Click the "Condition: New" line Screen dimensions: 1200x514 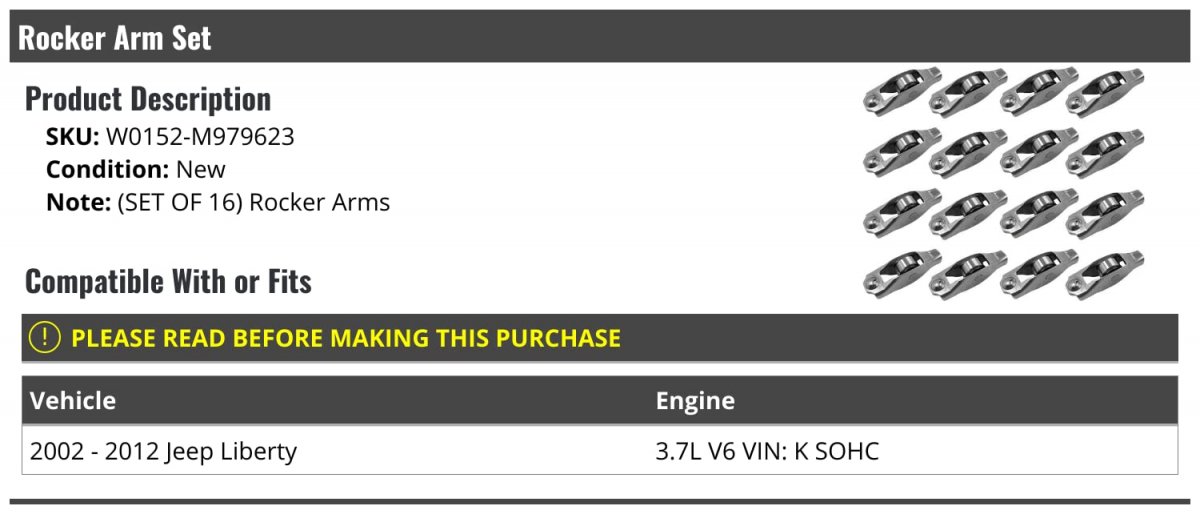136,170
